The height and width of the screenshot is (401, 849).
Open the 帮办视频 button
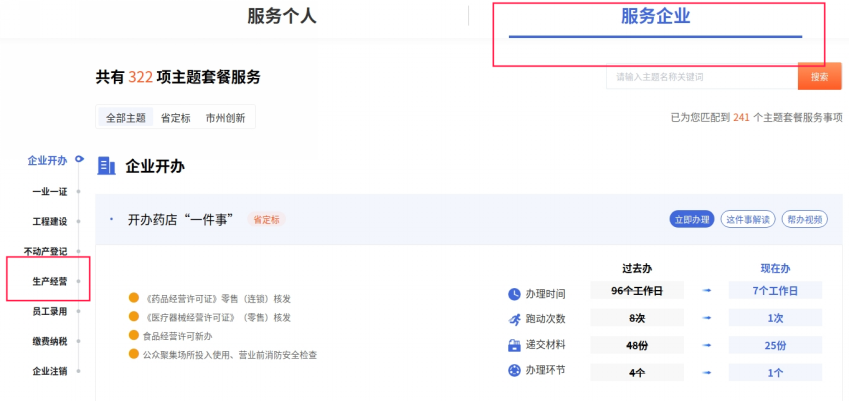[x=805, y=219]
